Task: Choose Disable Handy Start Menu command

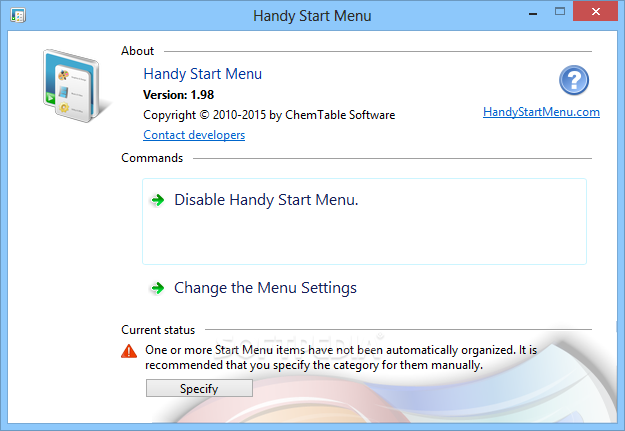Action: pos(364,221)
